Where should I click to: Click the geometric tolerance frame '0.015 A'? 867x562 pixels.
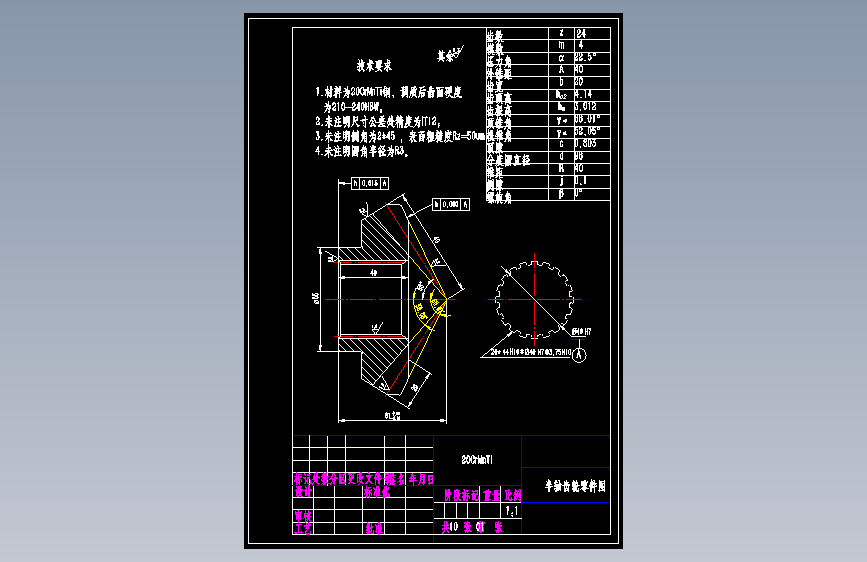(370, 183)
